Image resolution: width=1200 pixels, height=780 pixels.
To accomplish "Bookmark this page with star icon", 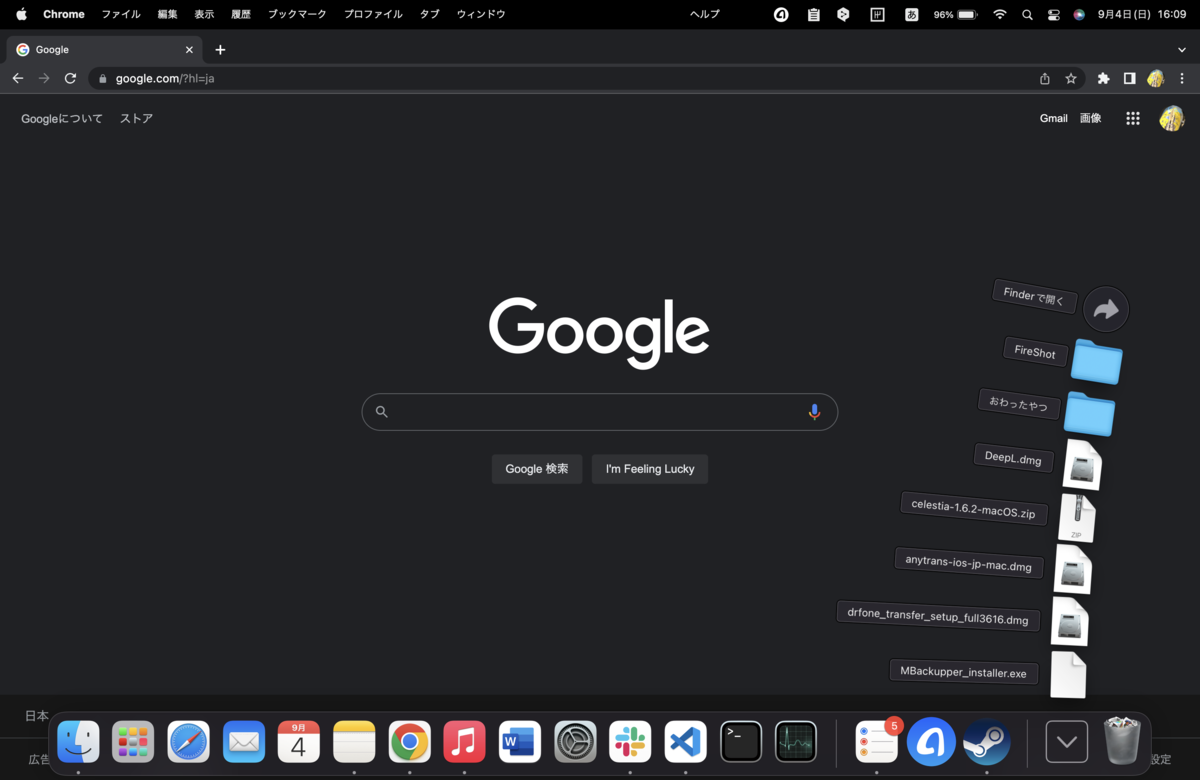I will 1071,78.
